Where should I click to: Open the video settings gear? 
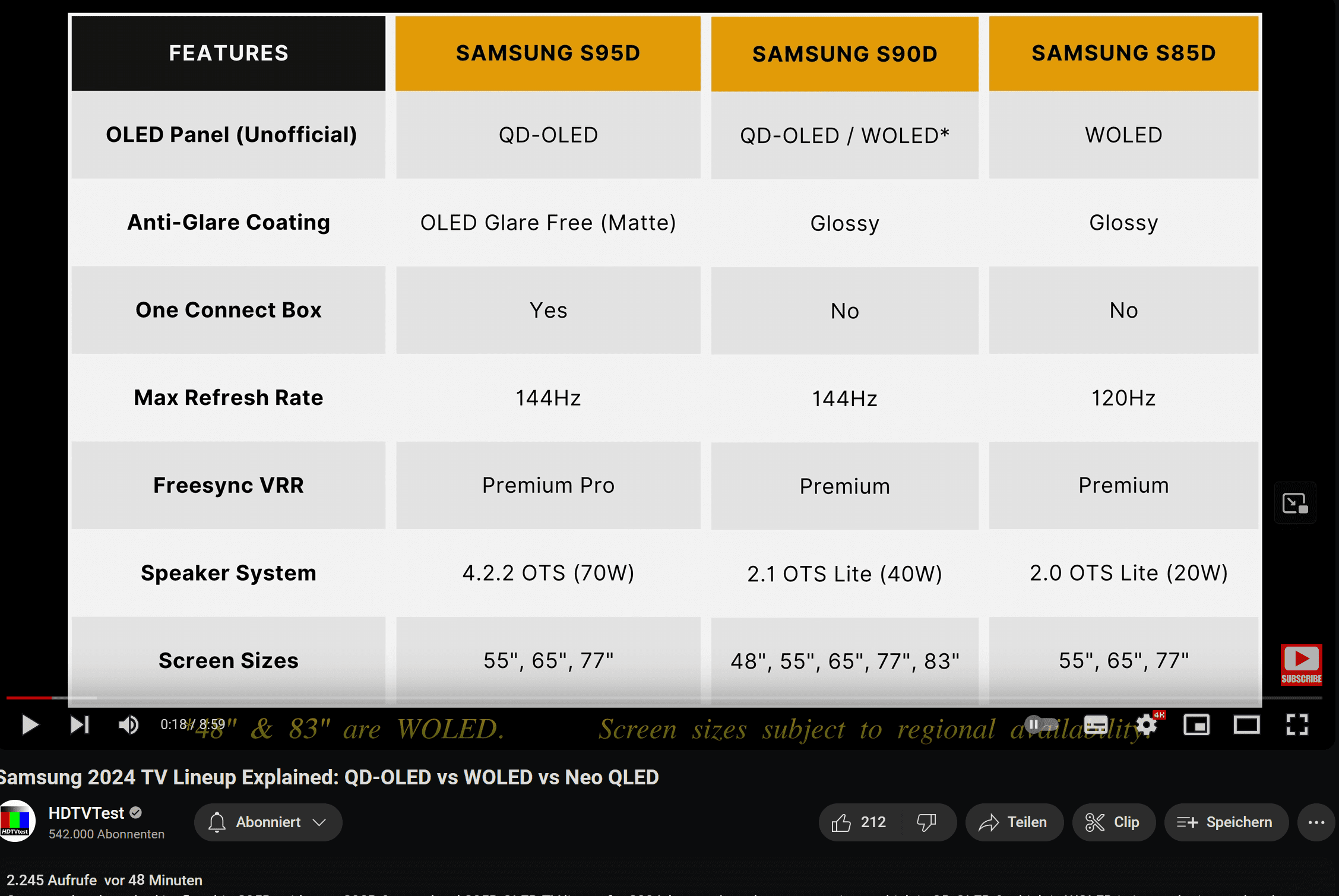(x=1147, y=724)
